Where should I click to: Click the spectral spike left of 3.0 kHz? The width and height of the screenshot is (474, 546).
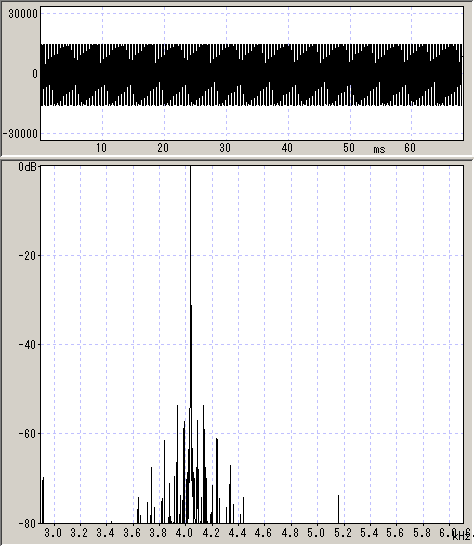click(43, 500)
